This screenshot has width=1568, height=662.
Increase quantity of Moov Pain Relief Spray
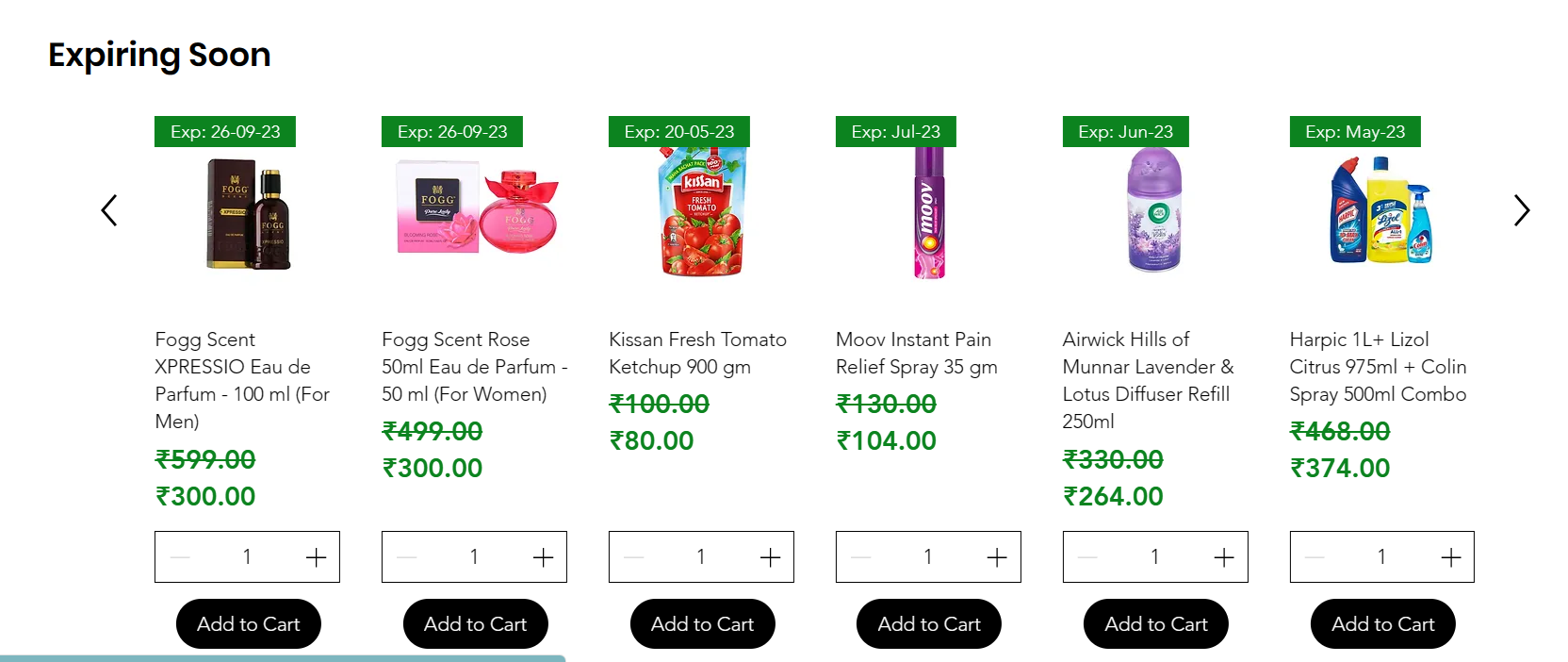(x=997, y=557)
